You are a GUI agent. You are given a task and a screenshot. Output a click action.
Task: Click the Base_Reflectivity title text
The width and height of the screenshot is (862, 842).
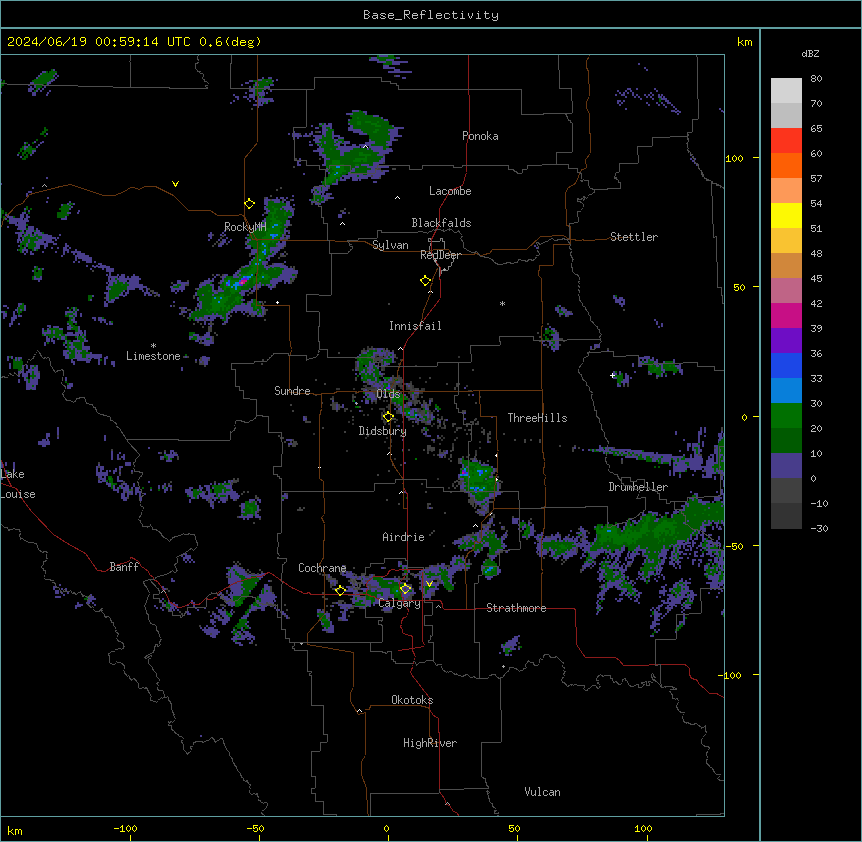click(x=431, y=15)
